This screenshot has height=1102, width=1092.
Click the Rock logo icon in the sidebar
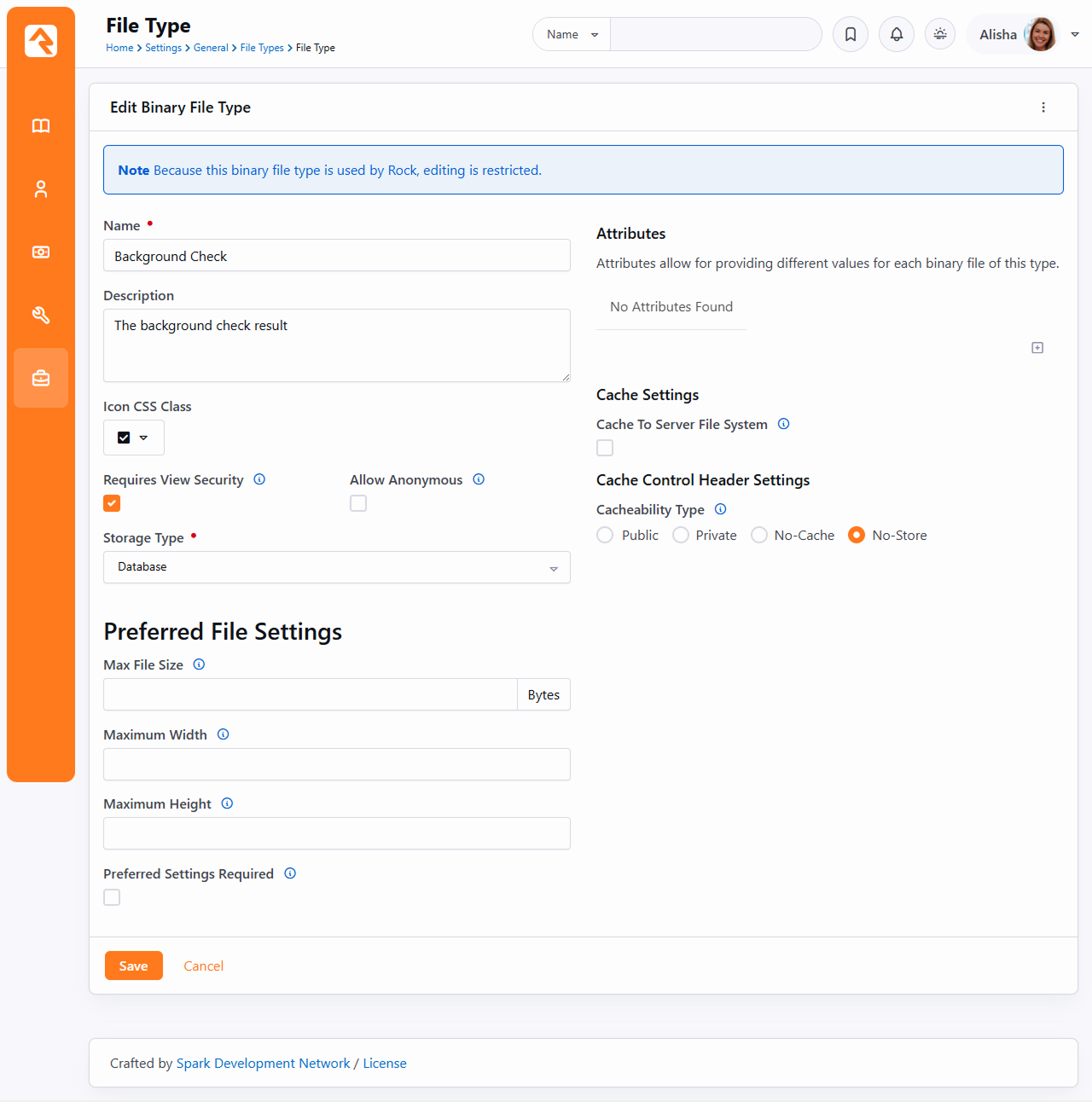tap(41, 41)
